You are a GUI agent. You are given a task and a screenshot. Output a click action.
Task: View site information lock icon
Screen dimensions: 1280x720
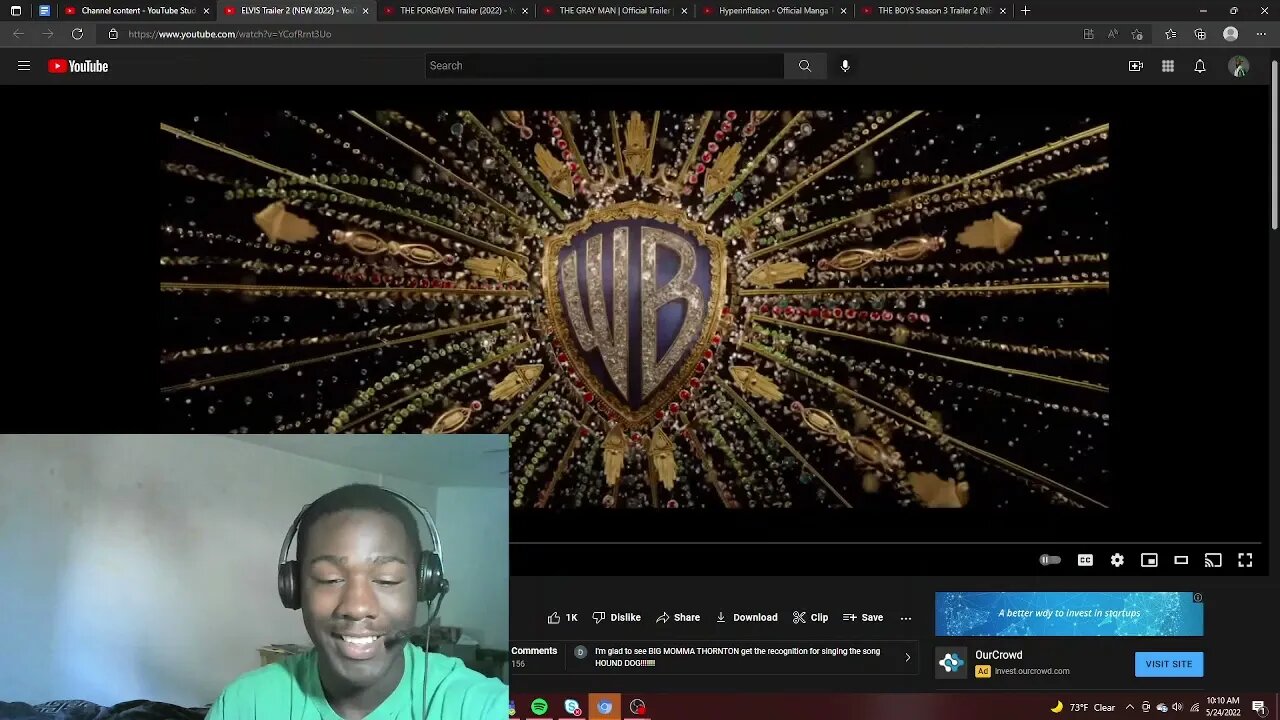[113, 34]
